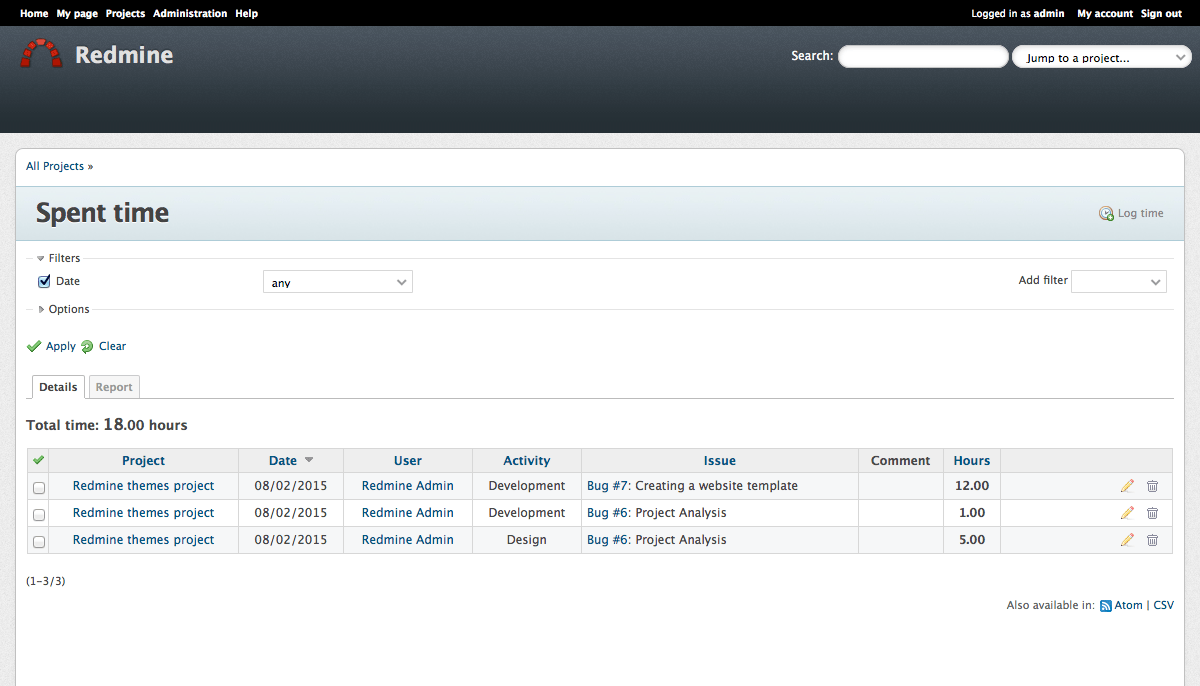Viewport: 1200px width, 686px height.
Task: Download the CSV export link
Action: click(x=1163, y=606)
